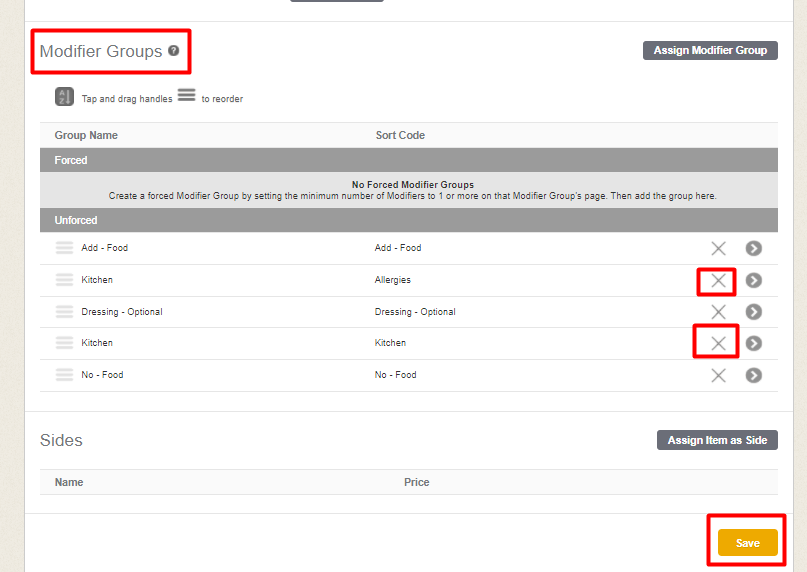This screenshot has height=572, width=807.
Task: Click the drag handle on the Kitchen sort code row
Action: click(64, 343)
